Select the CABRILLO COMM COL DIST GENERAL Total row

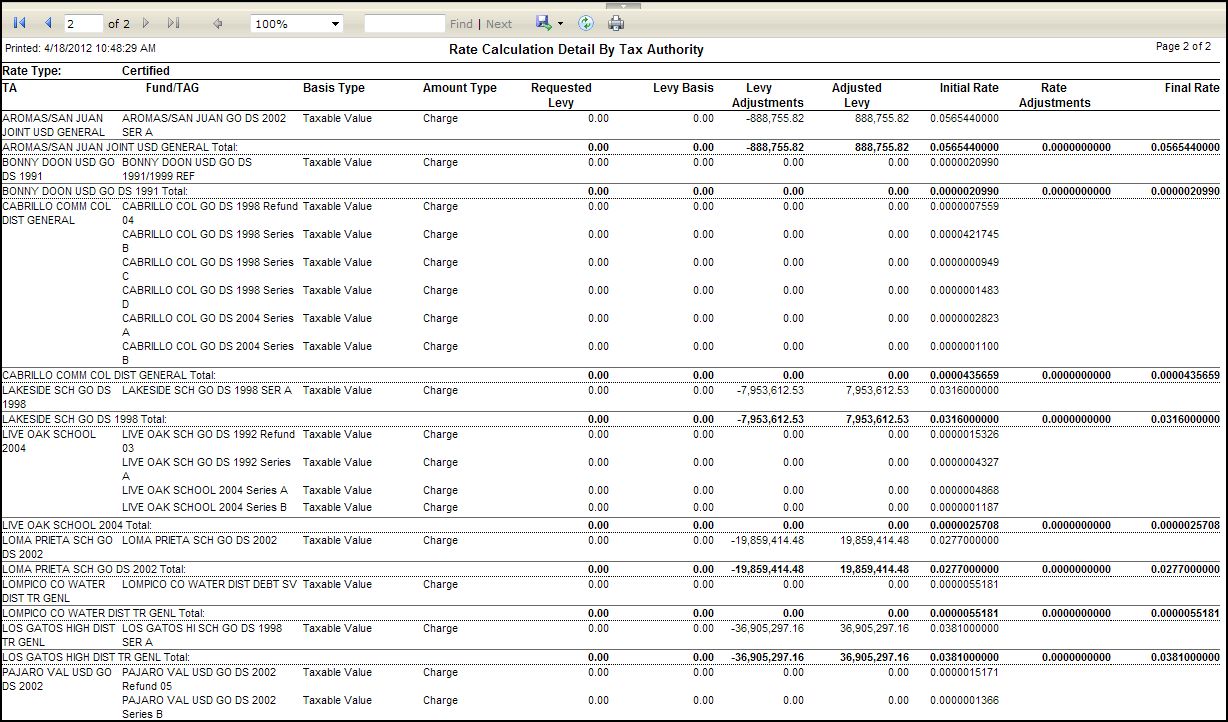click(x=109, y=376)
